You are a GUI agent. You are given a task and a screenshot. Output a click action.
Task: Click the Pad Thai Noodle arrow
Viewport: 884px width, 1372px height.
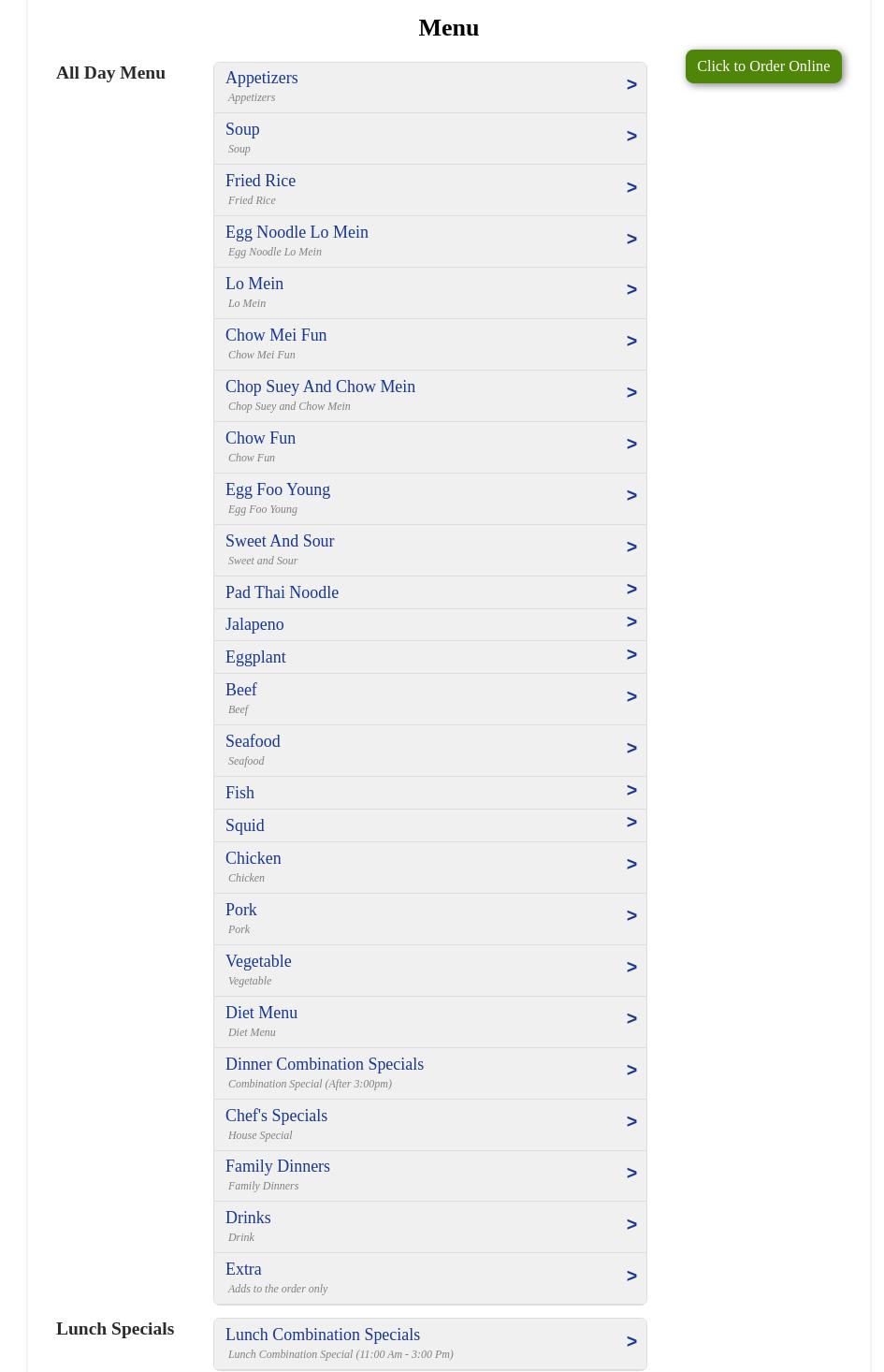[631, 590]
